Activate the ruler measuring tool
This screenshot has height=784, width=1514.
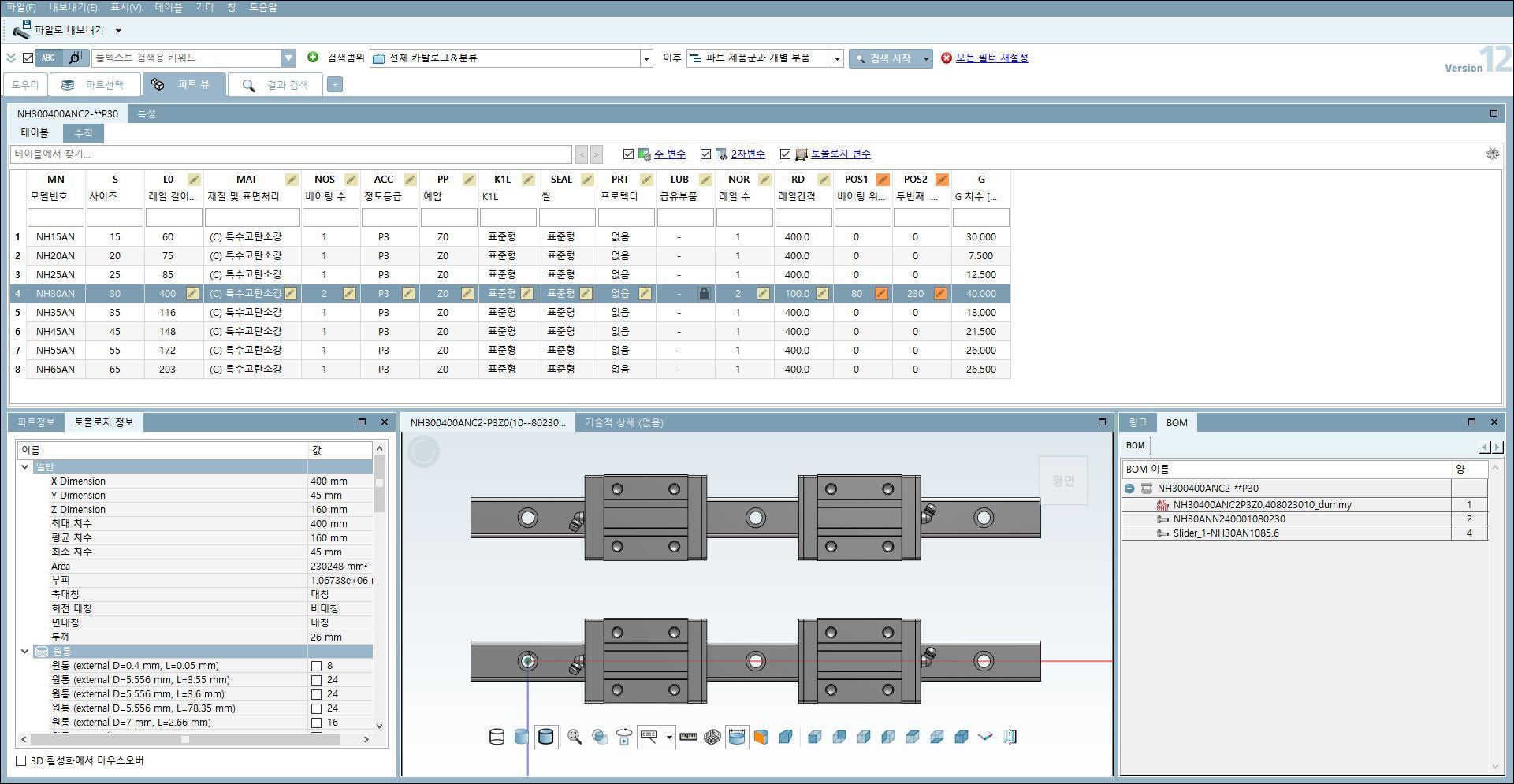point(688,737)
